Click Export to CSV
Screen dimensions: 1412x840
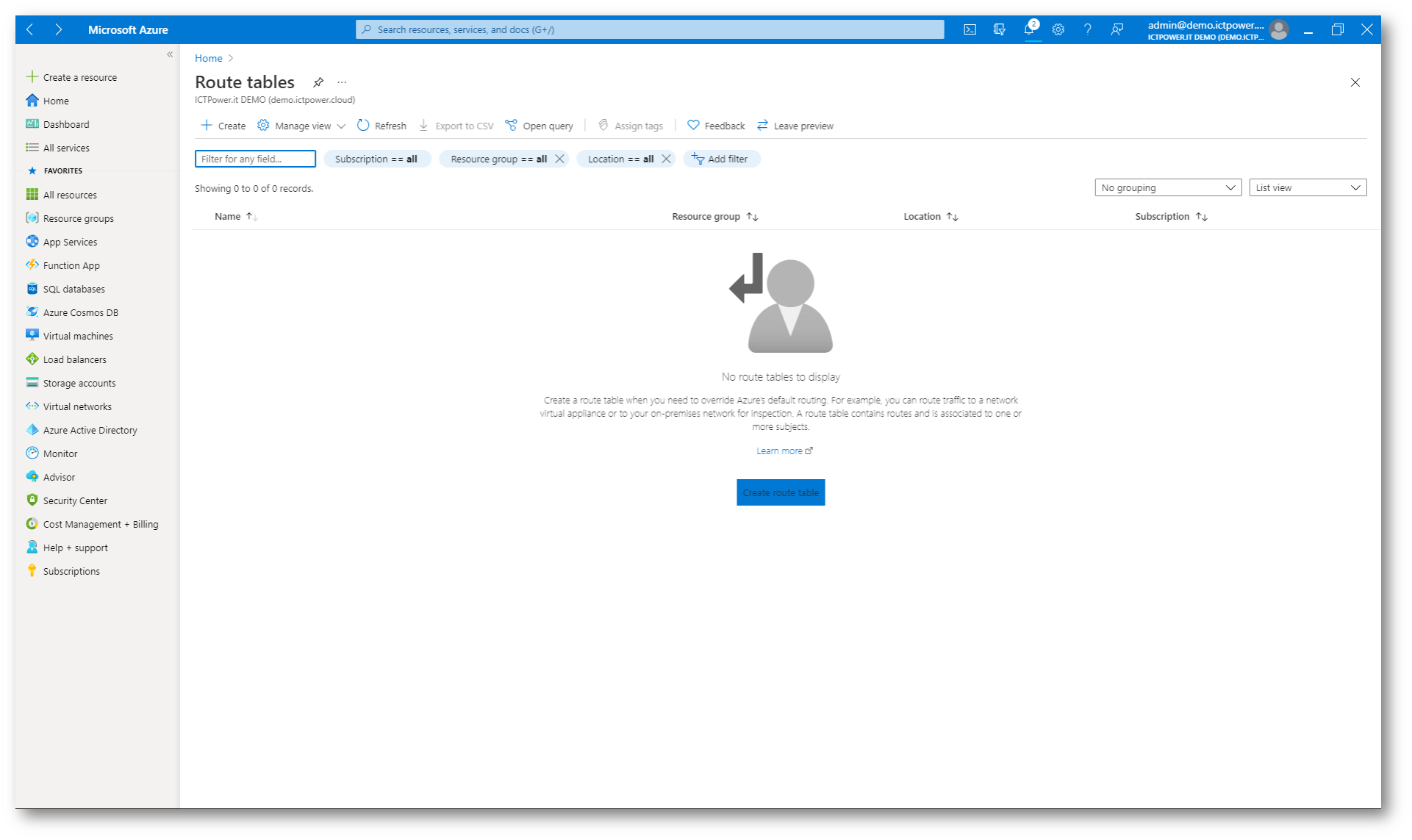point(456,126)
